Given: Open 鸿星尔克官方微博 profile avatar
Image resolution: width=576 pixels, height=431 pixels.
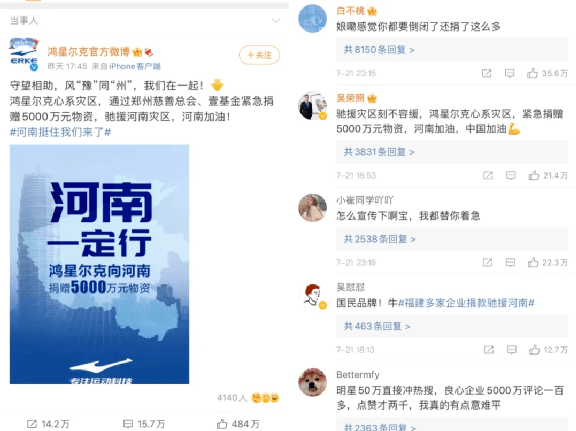Looking at the screenshot, I should tap(24, 54).
